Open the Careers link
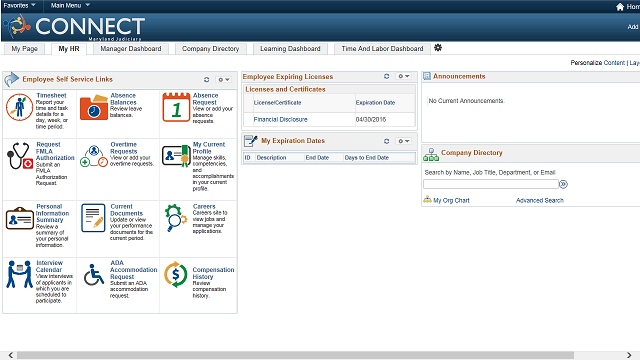640x360 pixels. (x=204, y=207)
